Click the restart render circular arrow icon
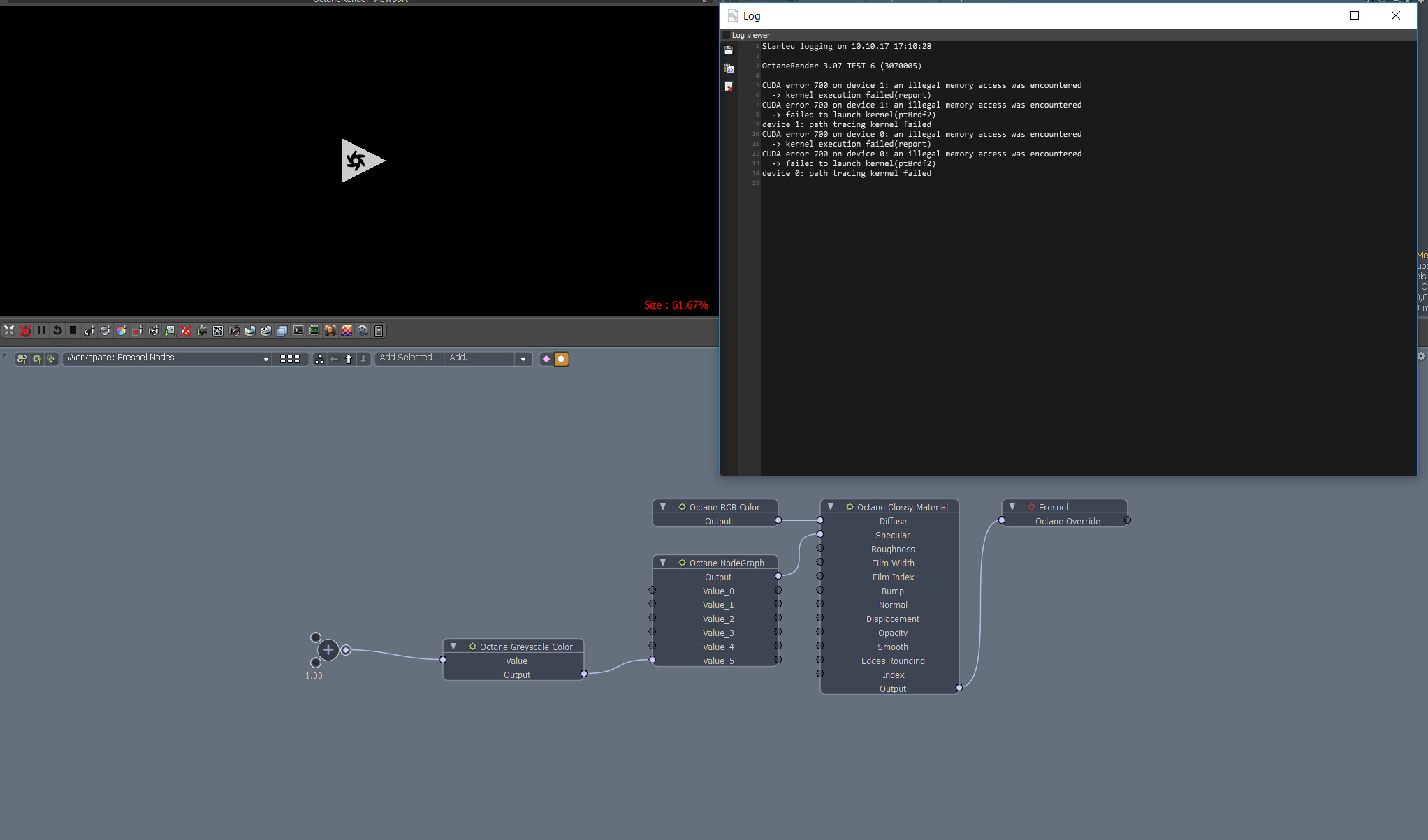Viewport: 1428px width, 840px height. point(57,331)
